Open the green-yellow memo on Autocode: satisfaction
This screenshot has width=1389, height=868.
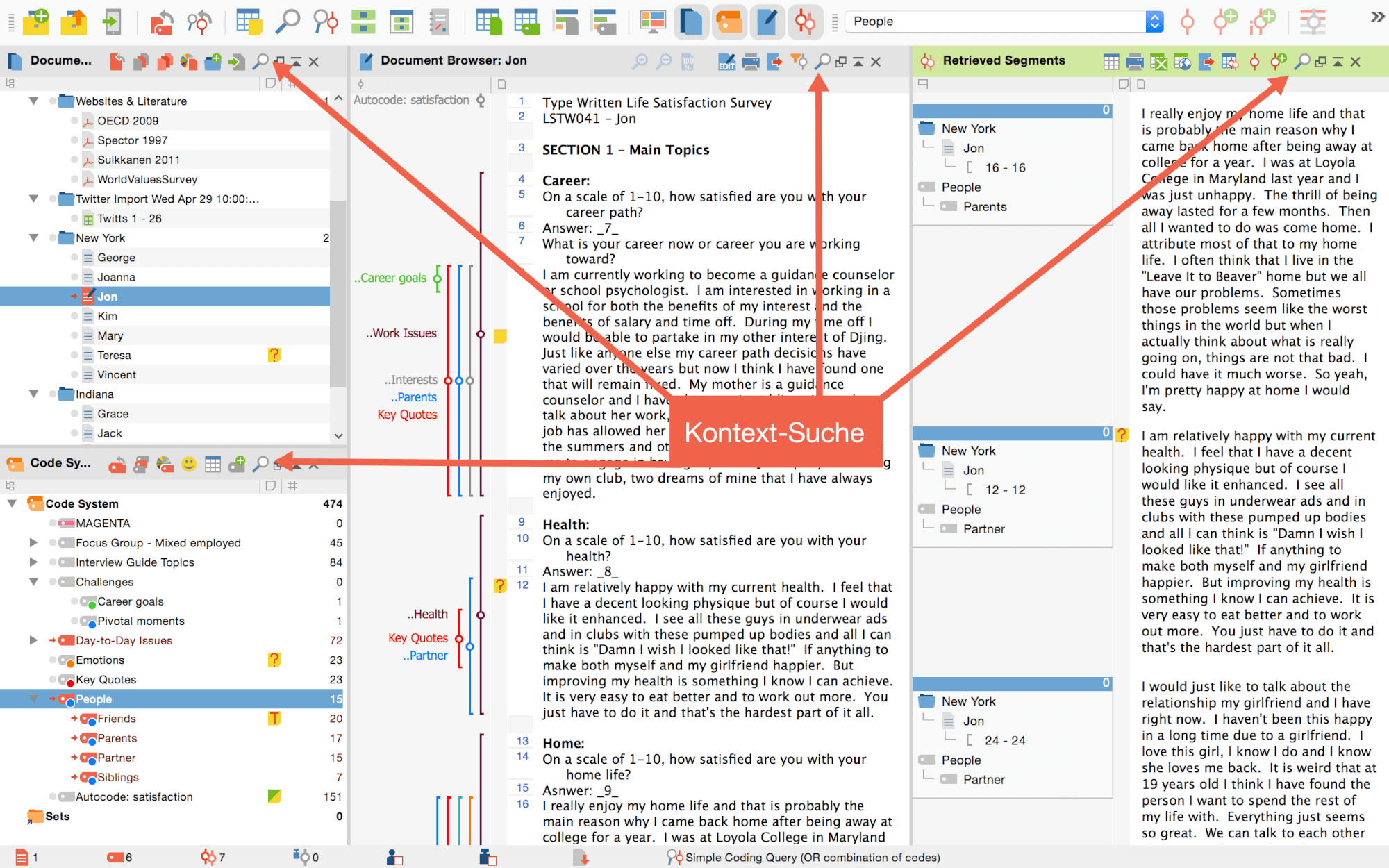tap(274, 797)
